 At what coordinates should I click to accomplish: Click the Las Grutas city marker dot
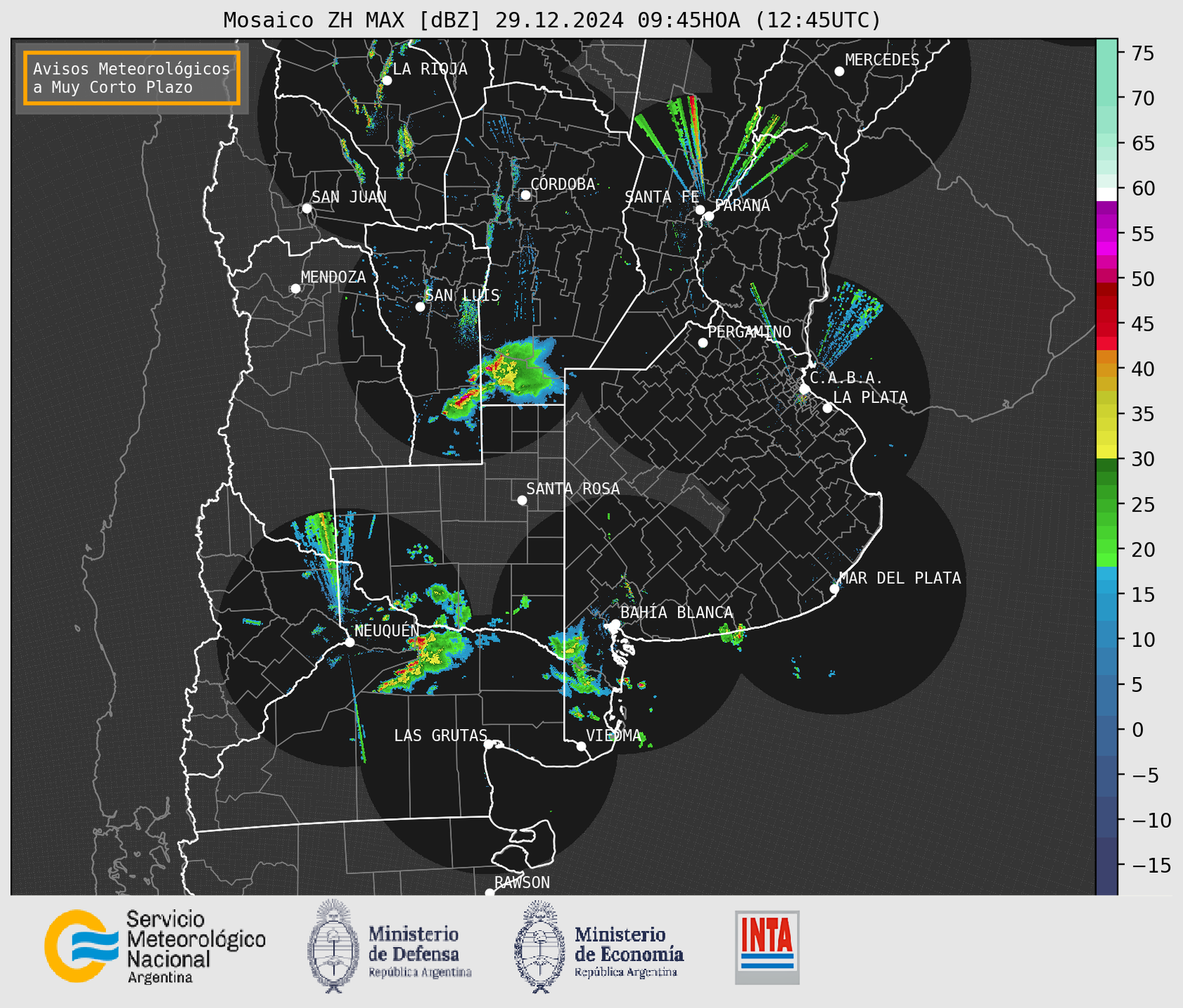[x=489, y=744]
